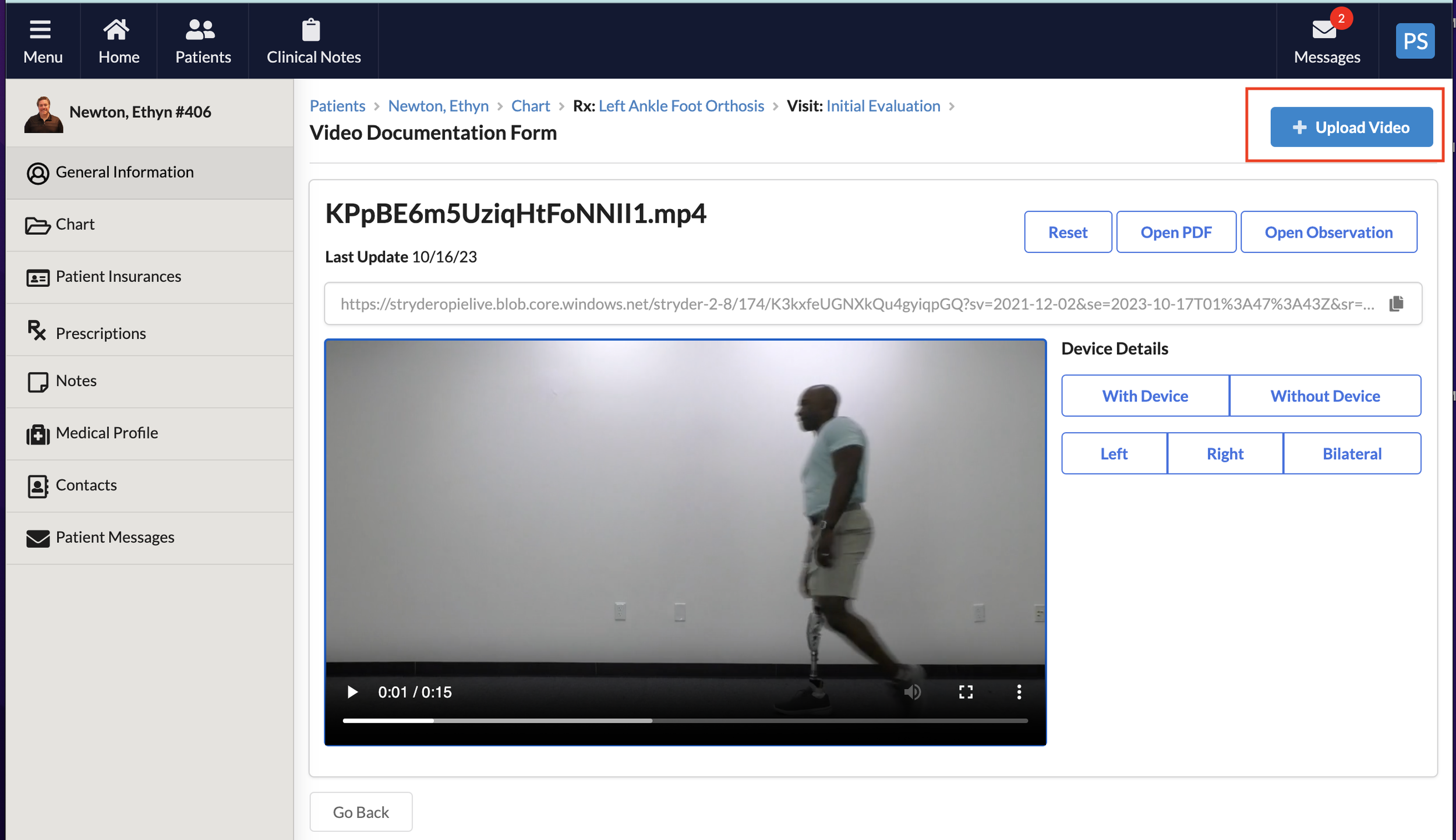
Task: Click the Patient Insurances sidebar item
Action: 118,277
